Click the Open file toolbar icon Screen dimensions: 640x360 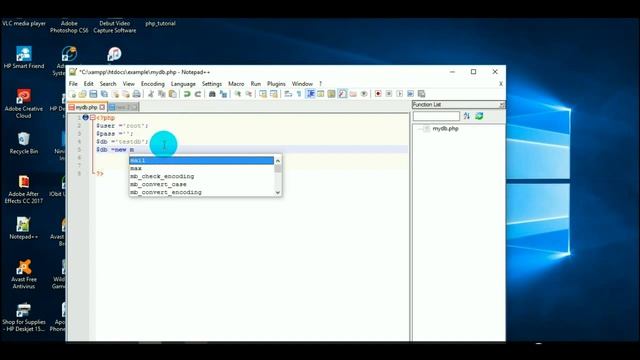83,94
